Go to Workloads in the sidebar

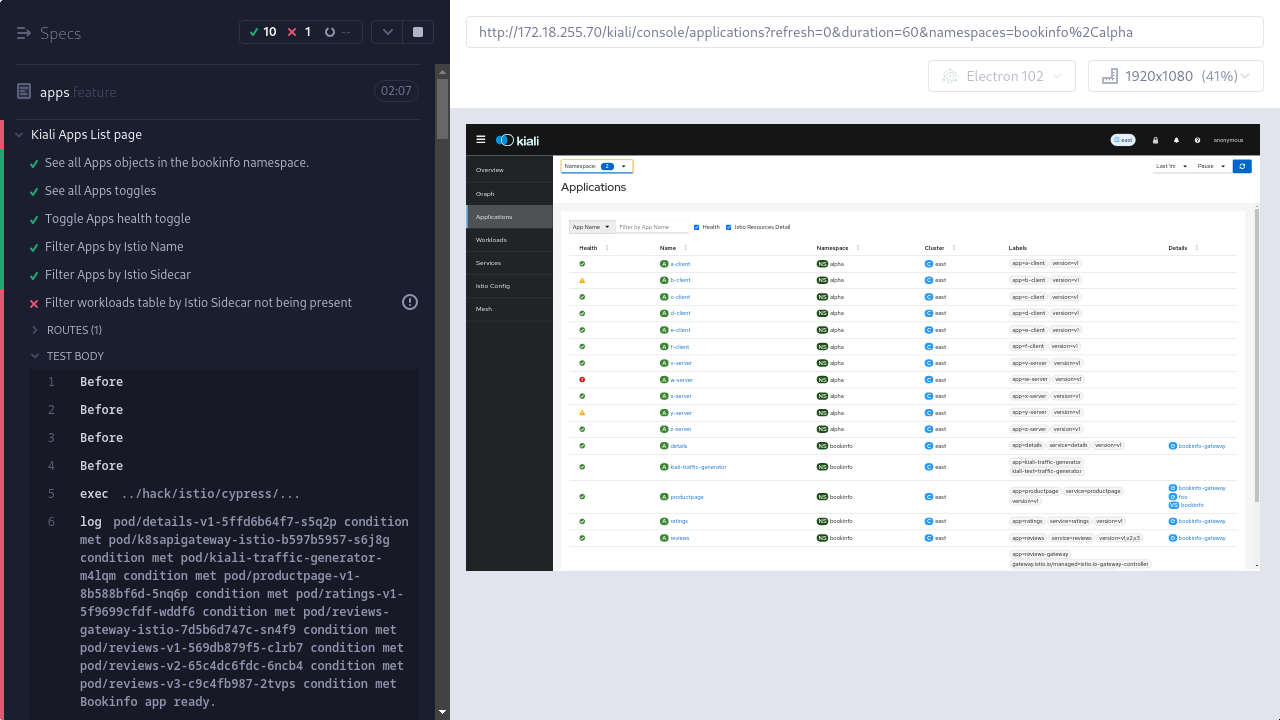coord(491,240)
